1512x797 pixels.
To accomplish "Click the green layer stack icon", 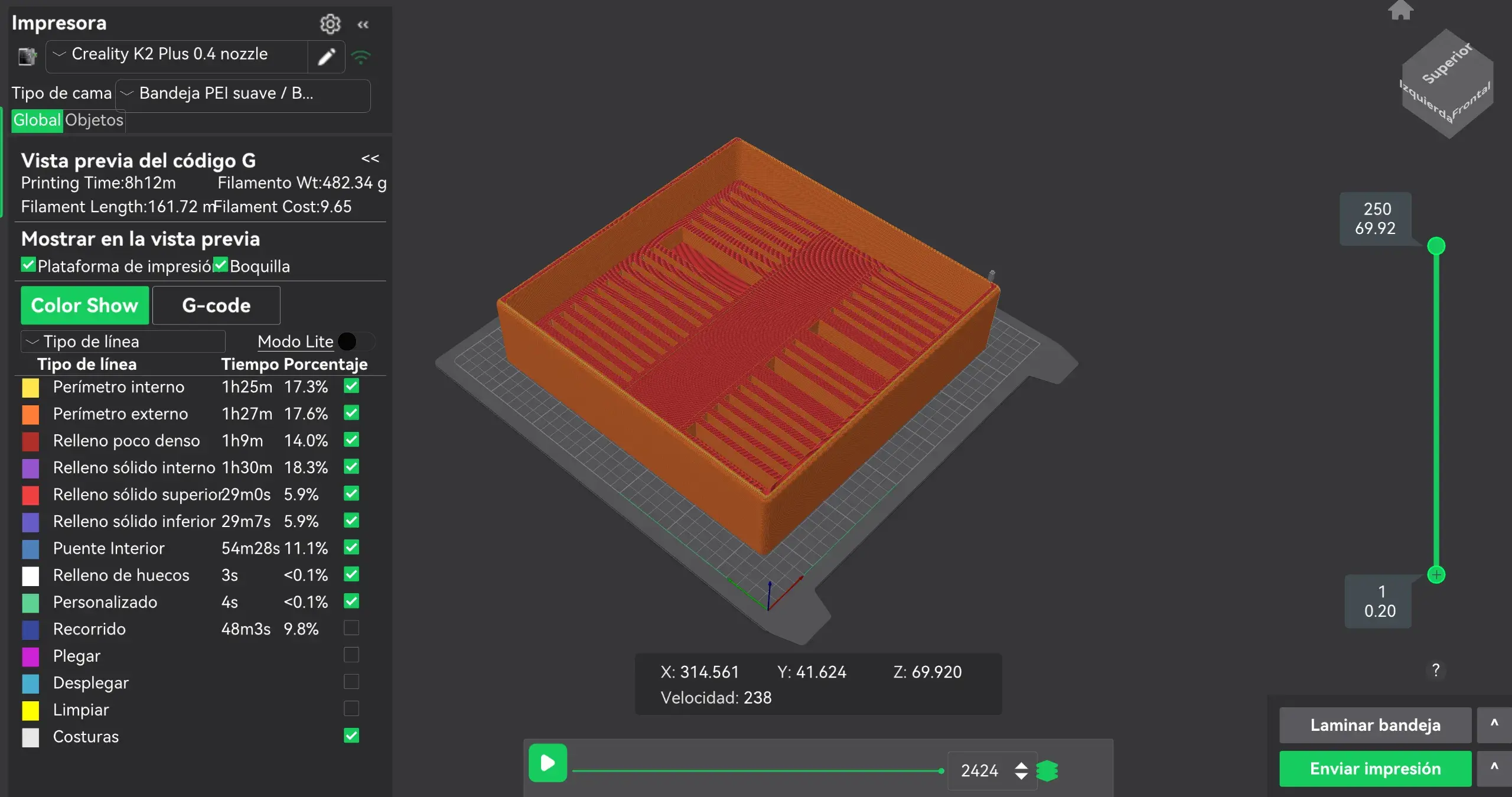I will [1047, 771].
